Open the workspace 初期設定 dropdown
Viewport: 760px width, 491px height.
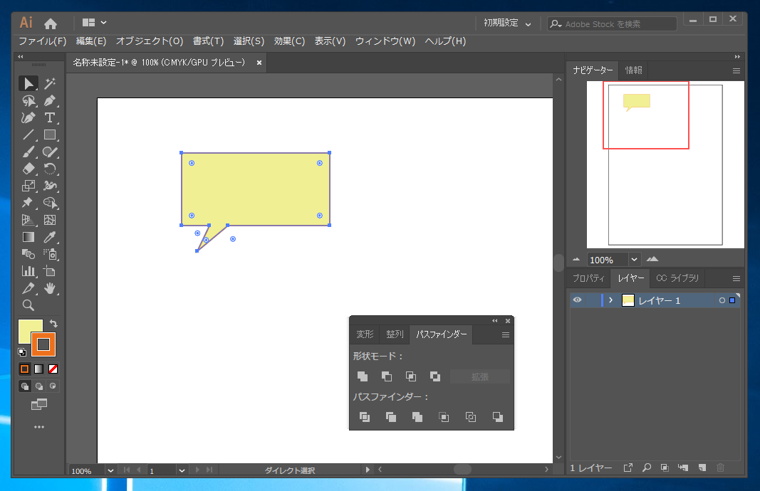point(507,23)
